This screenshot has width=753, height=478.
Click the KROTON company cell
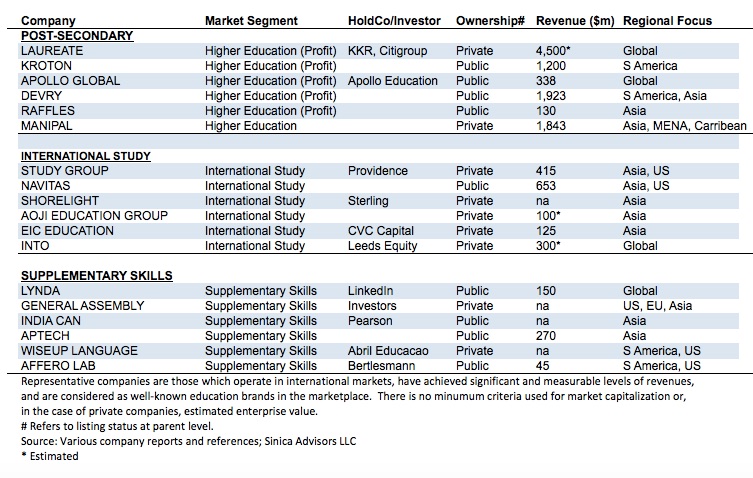click(48, 66)
